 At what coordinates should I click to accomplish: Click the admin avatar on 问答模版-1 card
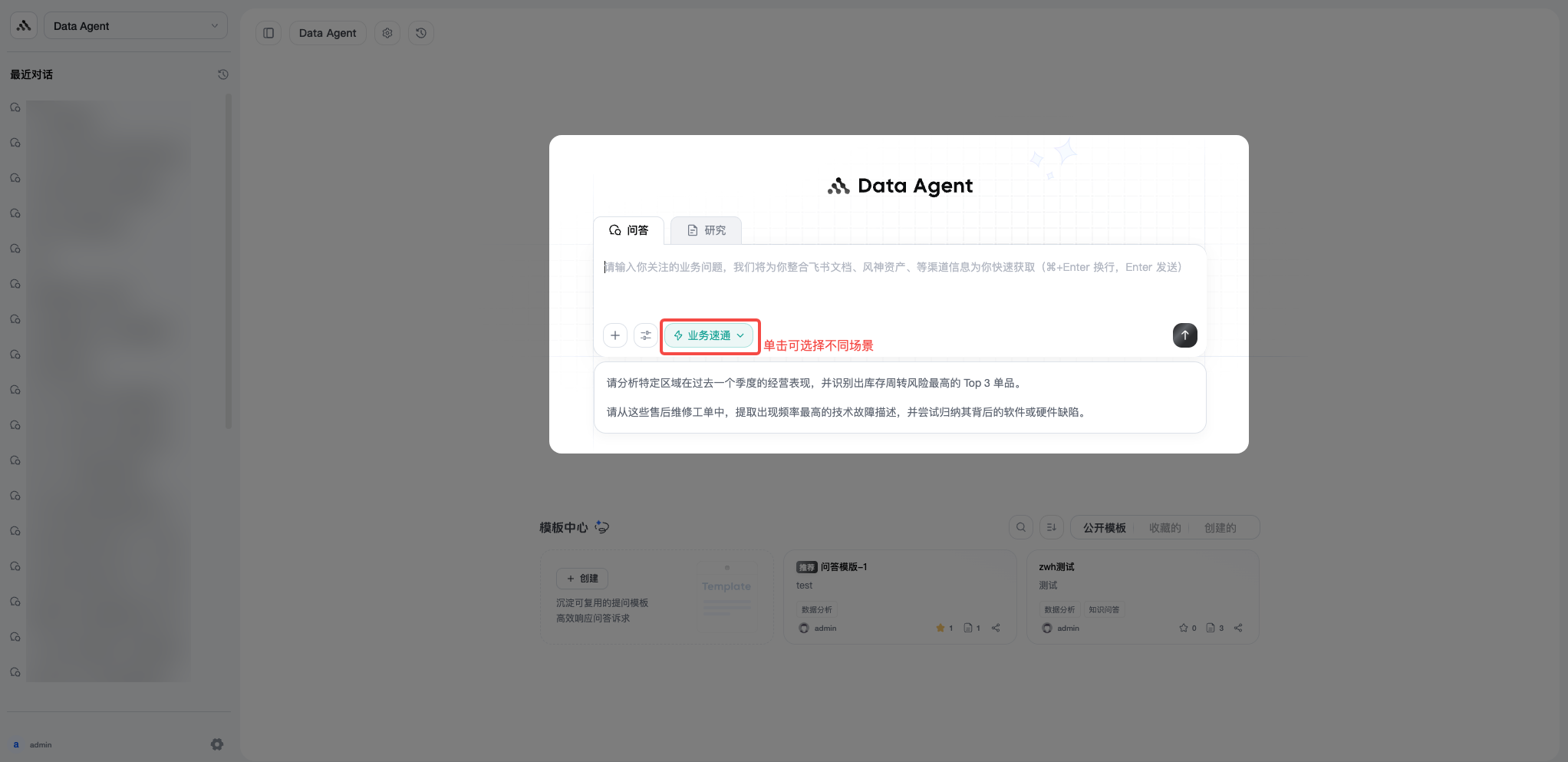pos(804,628)
